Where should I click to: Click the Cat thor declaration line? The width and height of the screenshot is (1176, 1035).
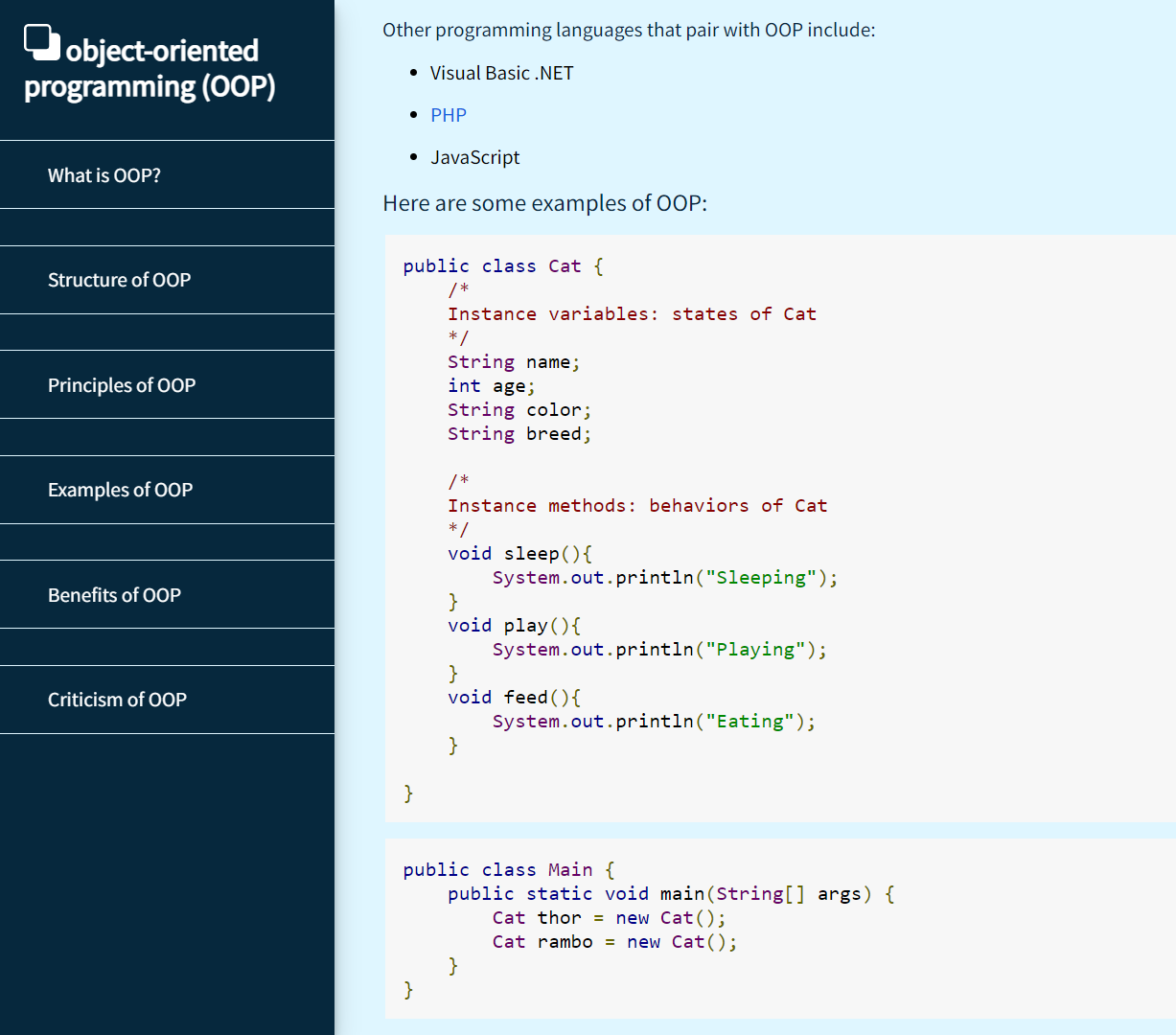(x=610, y=917)
